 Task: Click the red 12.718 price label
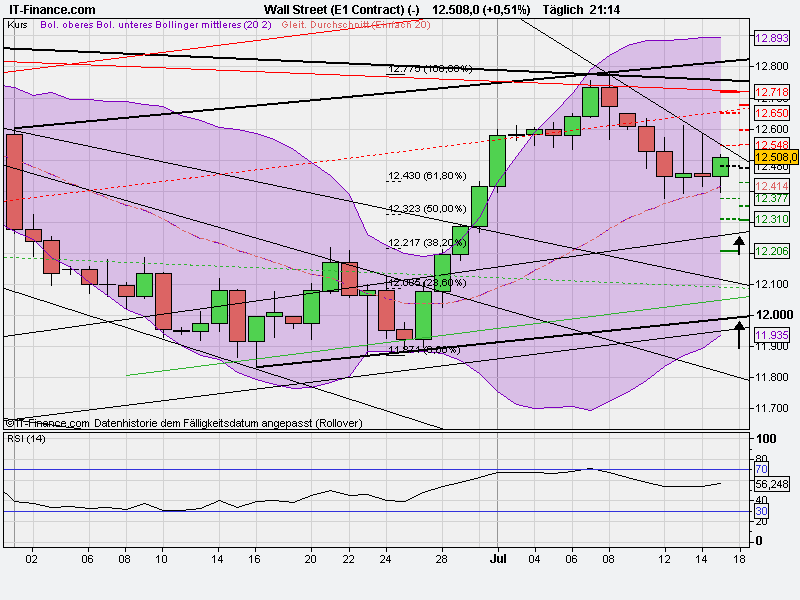pyautogui.click(x=770, y=93)
